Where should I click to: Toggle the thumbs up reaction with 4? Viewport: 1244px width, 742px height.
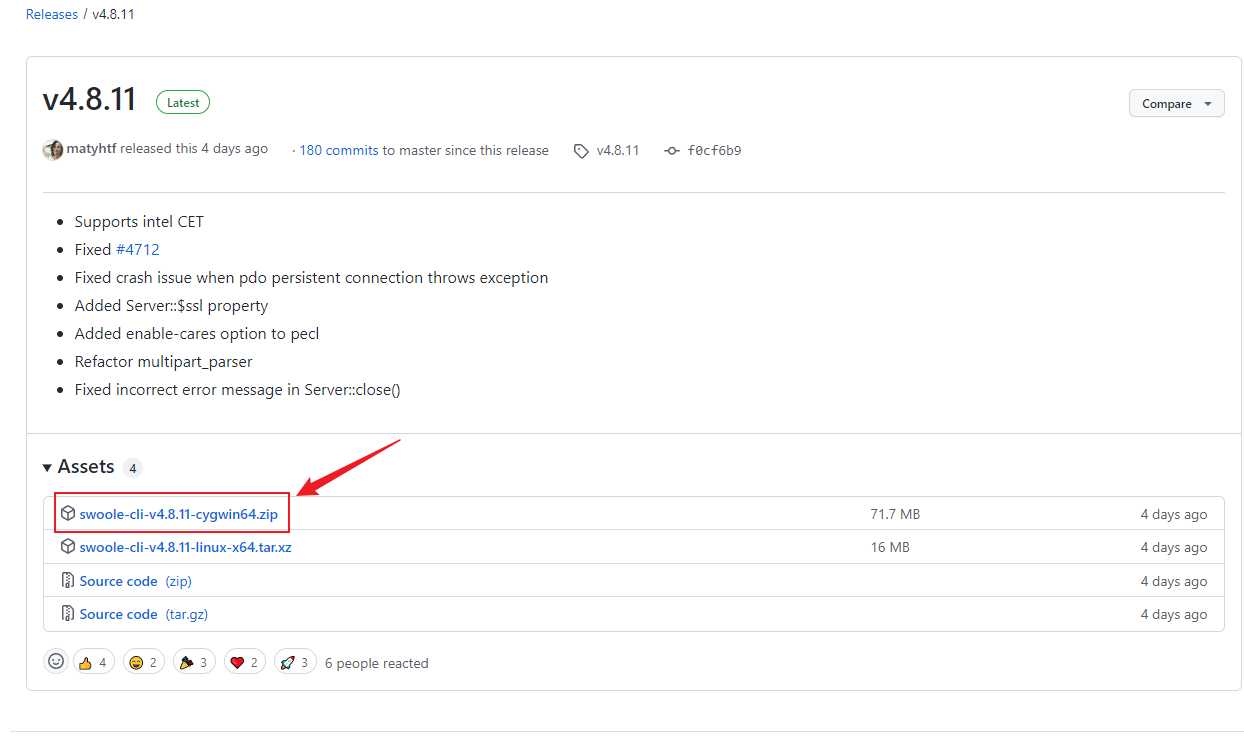tap(92, 662)
